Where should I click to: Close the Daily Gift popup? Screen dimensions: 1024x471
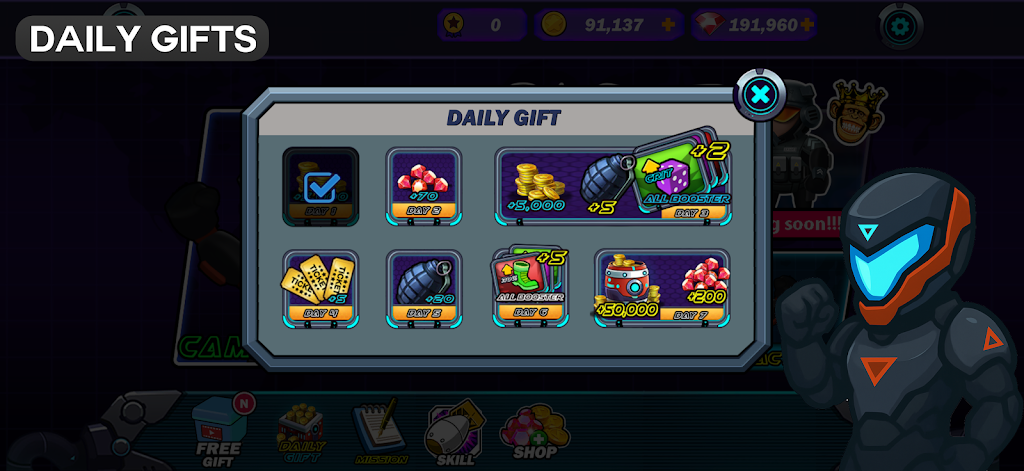point(760,95)
